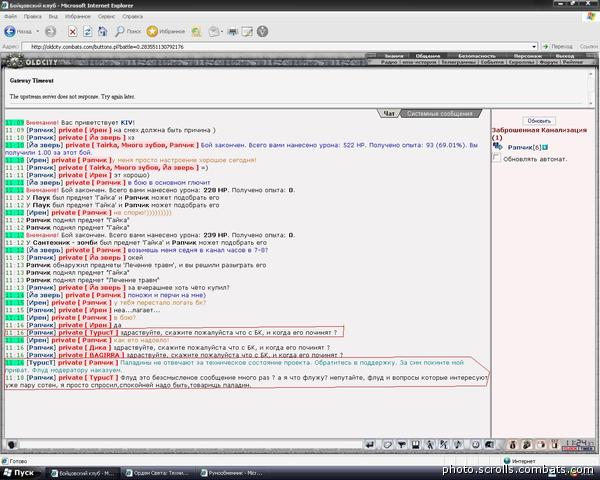Click sender [Йа зверь] in 11:14 message

(x=44, y=295)
